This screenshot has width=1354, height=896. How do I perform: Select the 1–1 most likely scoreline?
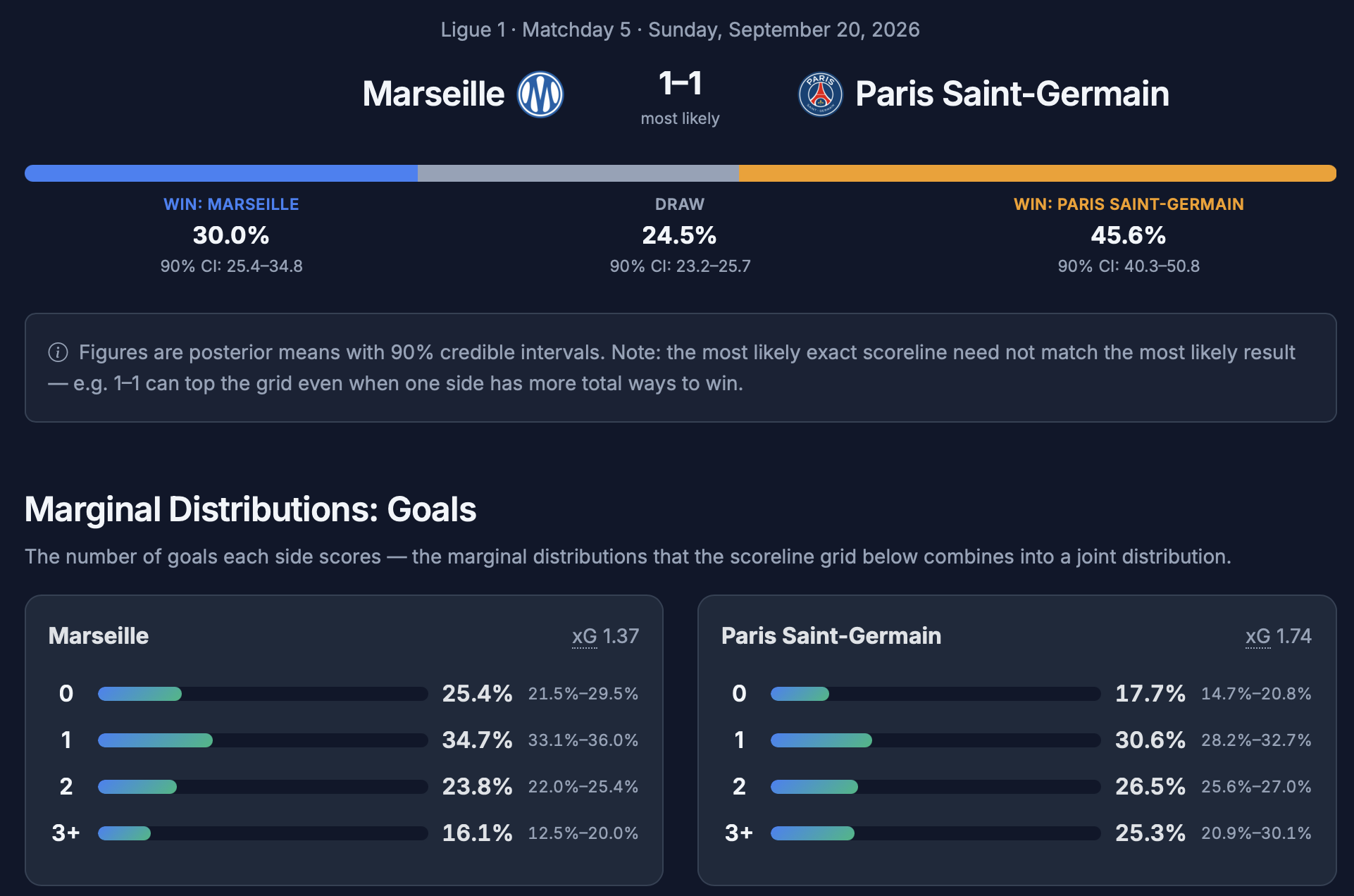click(x=680, y=84)
